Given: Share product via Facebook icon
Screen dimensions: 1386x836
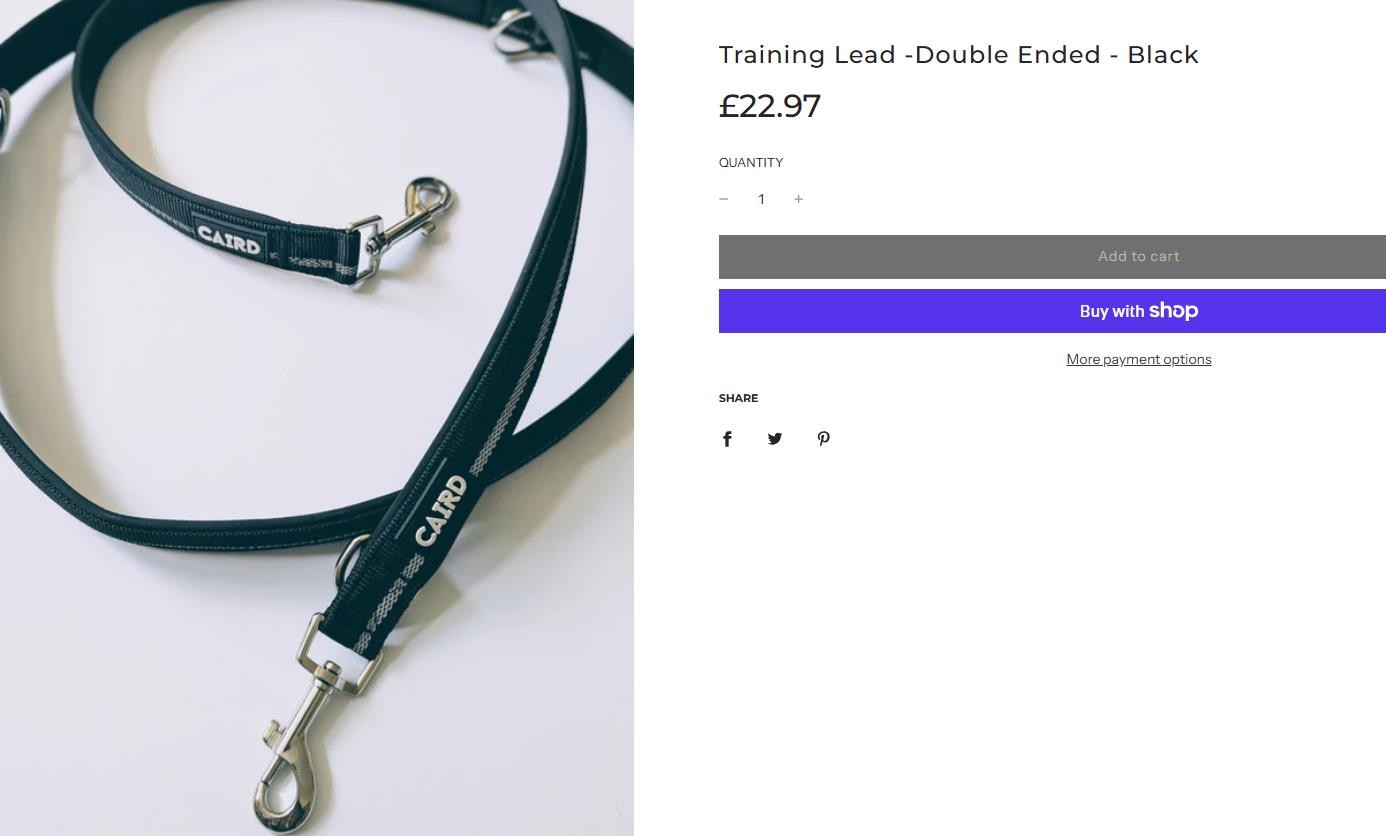Looking at the screenshot, I should point(727,439).
